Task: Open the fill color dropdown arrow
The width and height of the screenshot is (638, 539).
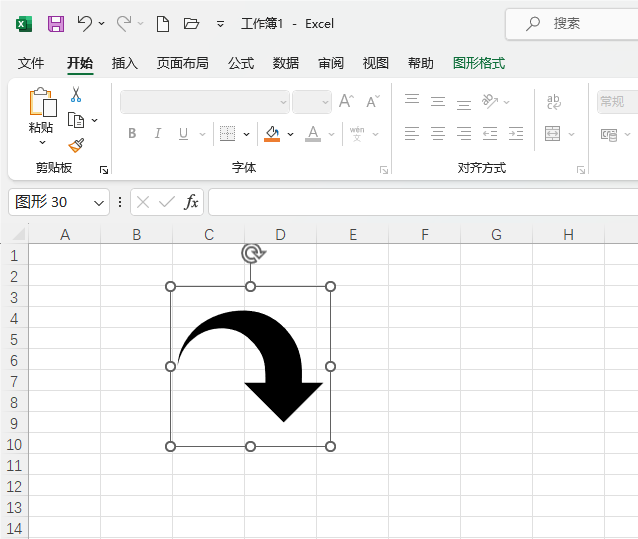Action: (x=290, y=134)
